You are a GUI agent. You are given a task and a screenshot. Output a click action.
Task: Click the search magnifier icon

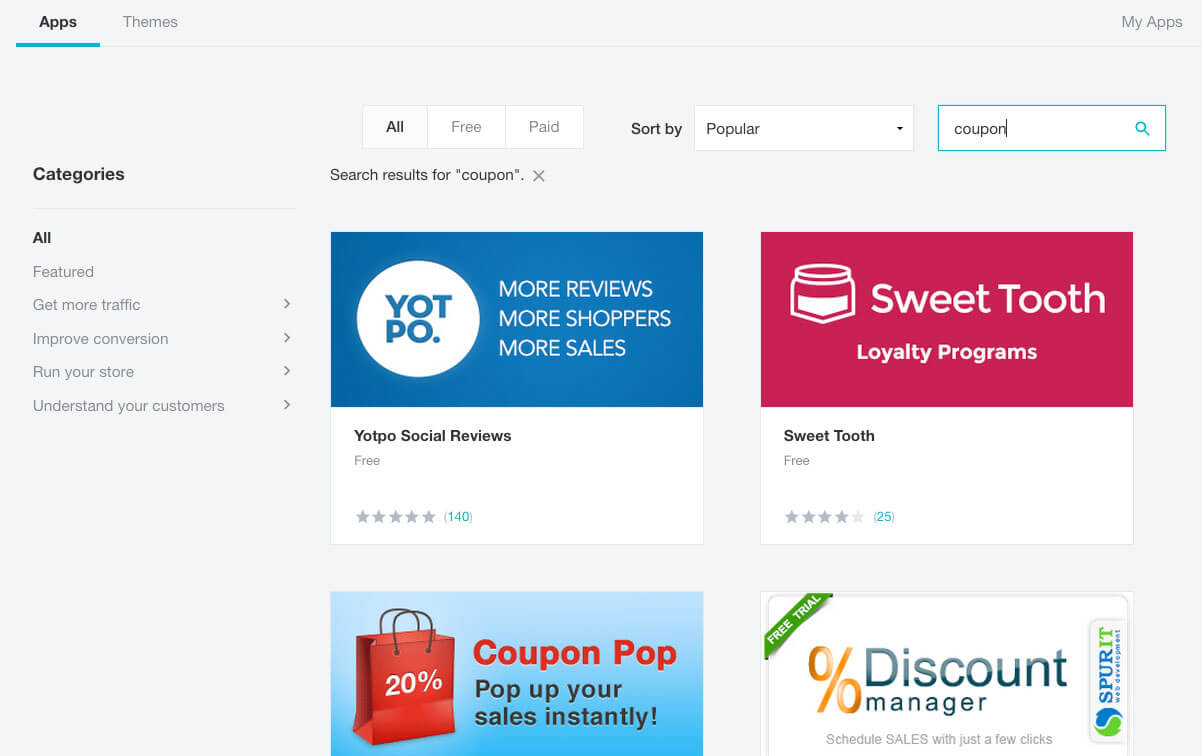1142,128
